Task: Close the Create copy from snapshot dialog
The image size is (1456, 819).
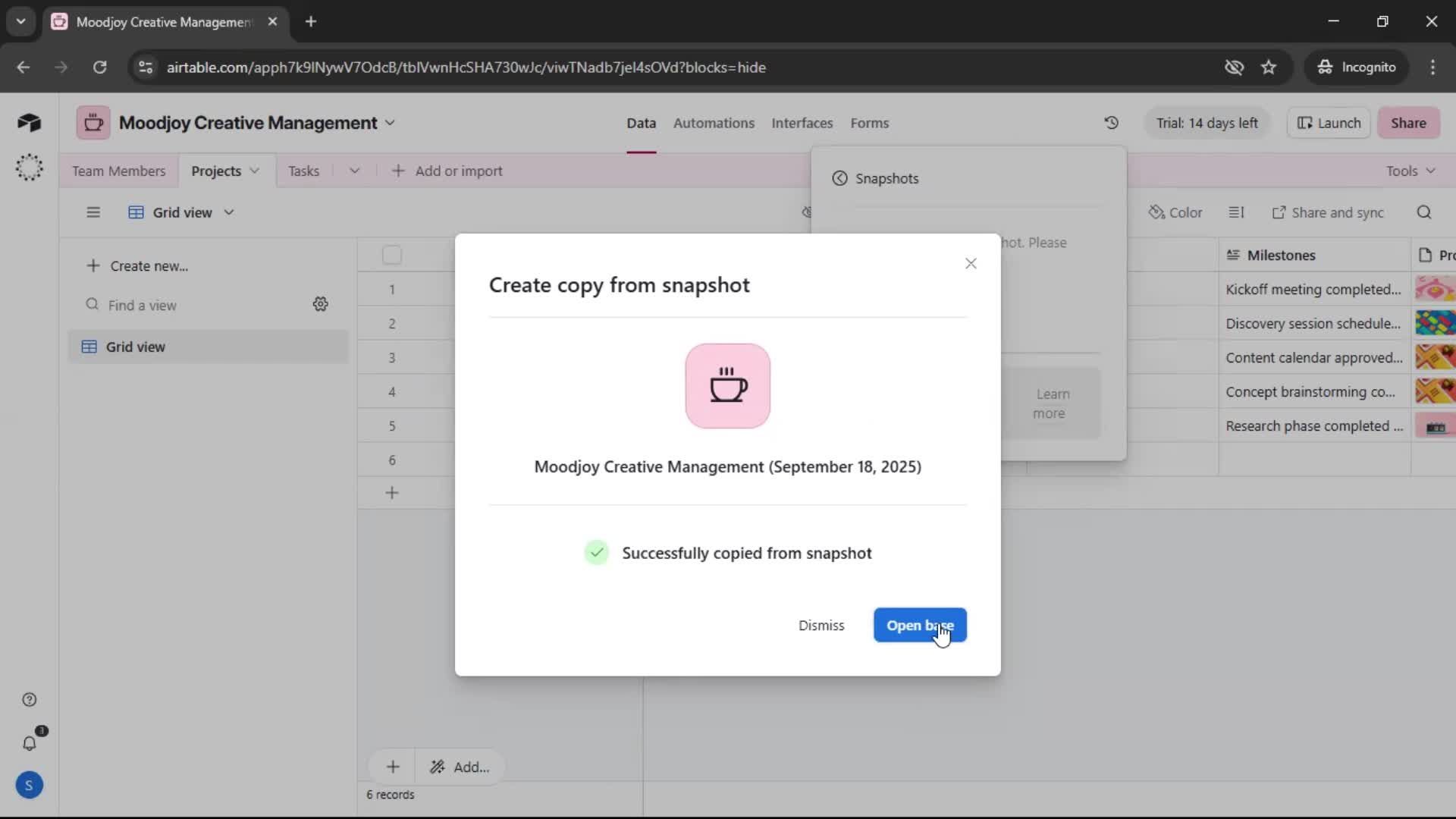Action: click(971, 263)
